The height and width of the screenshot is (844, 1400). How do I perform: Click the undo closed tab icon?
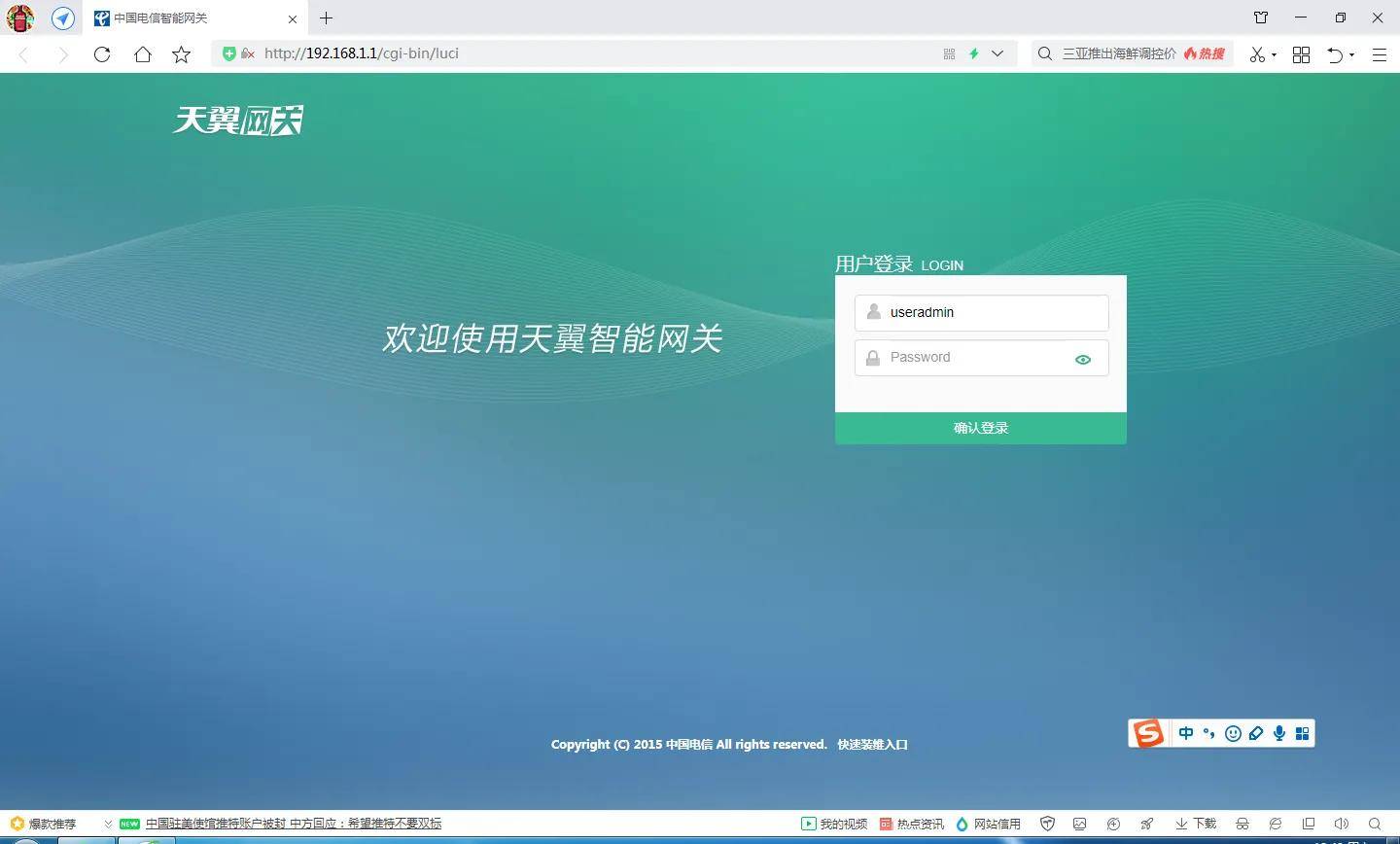pyautogui.click(x=1336, y=54)
